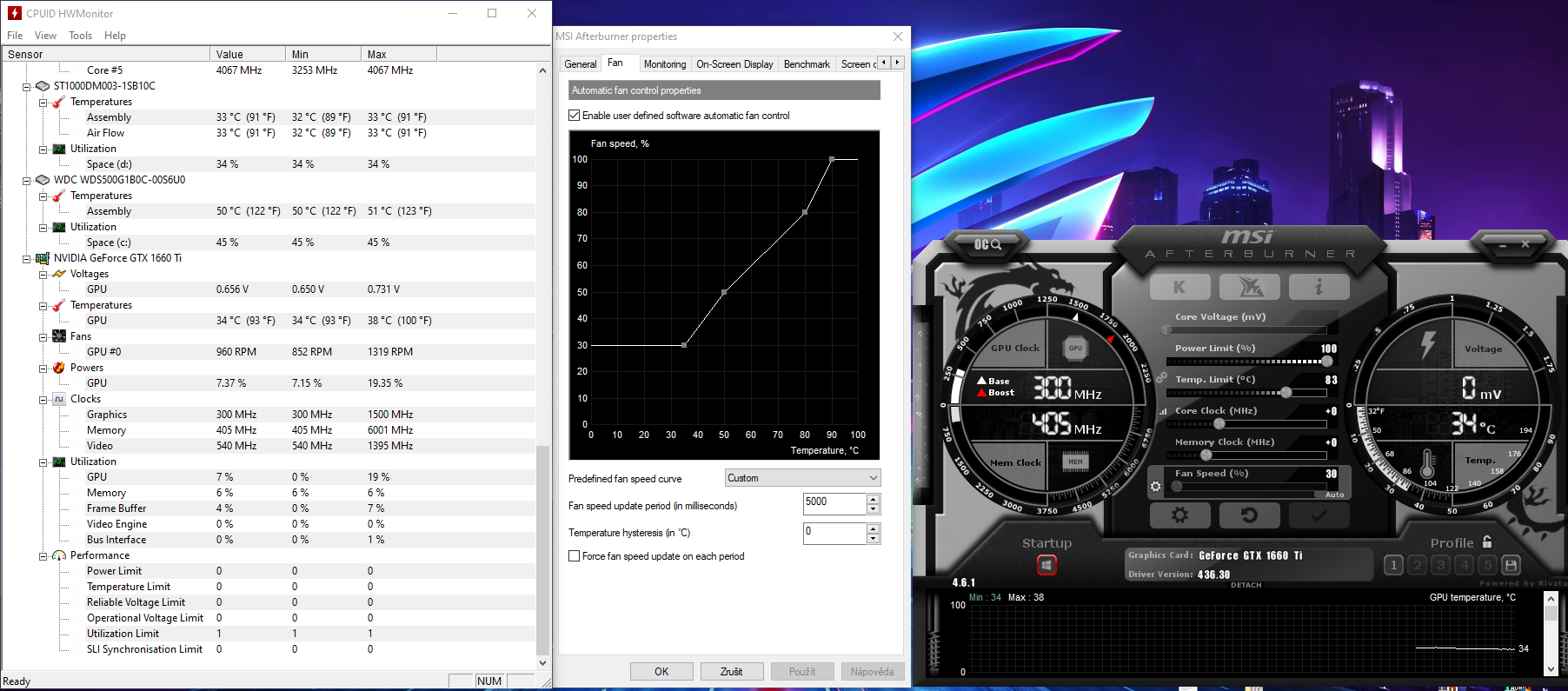
Task: Collapse the NVIDIA GeForce GTX 1660 Ti node
Action: (26, 259)
